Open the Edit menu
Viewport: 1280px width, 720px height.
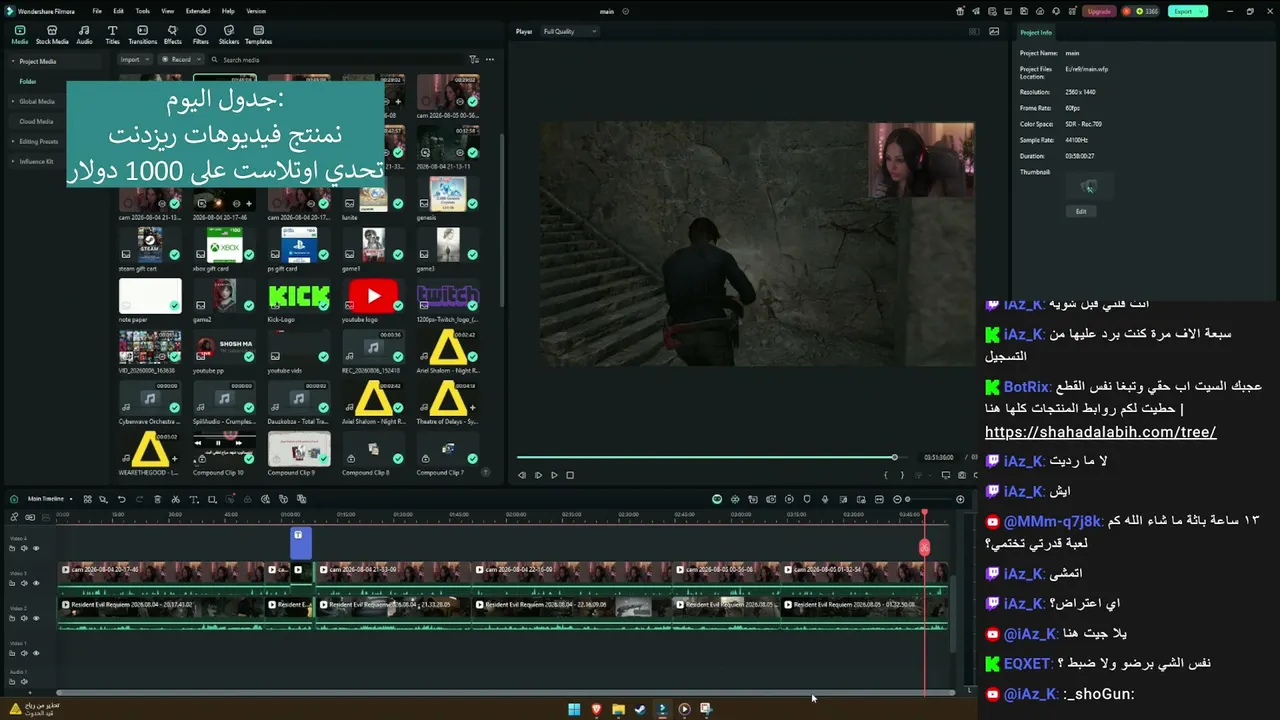tap(118, 11)
